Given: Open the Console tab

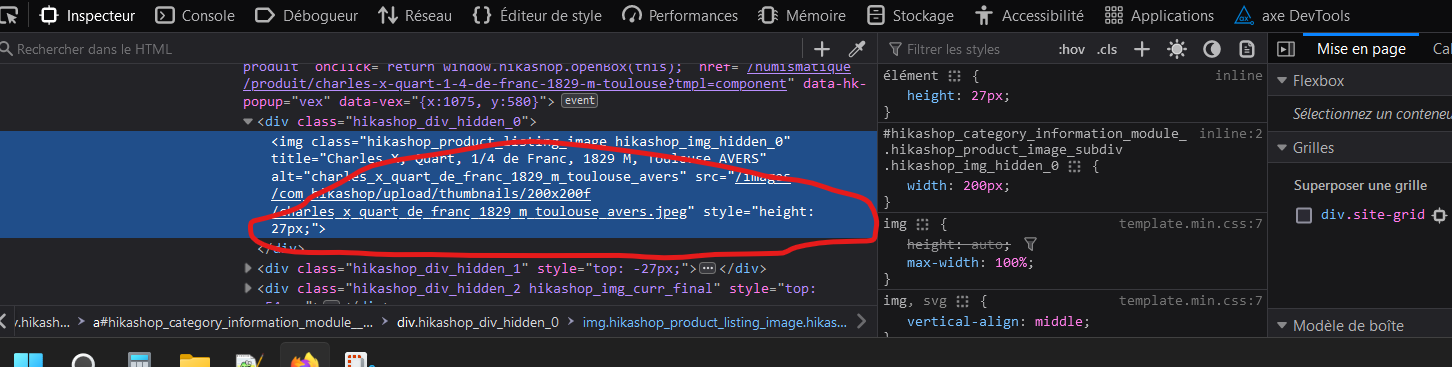Looking at the screenshot, I should point(195,15).
